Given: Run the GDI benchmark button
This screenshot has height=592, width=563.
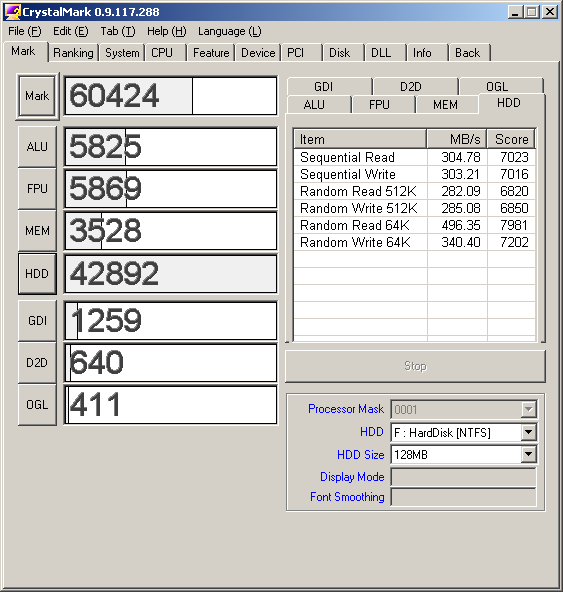Looking at the screenshot, I should point(37,321).
